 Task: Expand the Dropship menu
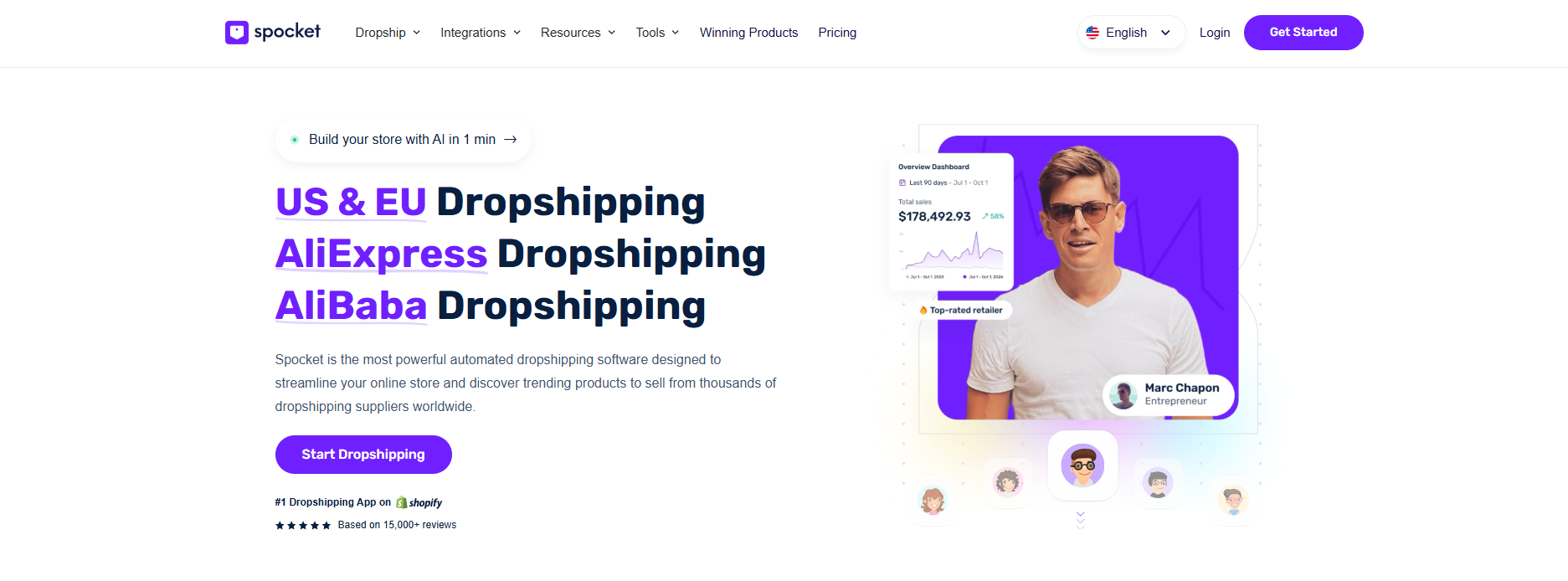click(x=388, y=33)
